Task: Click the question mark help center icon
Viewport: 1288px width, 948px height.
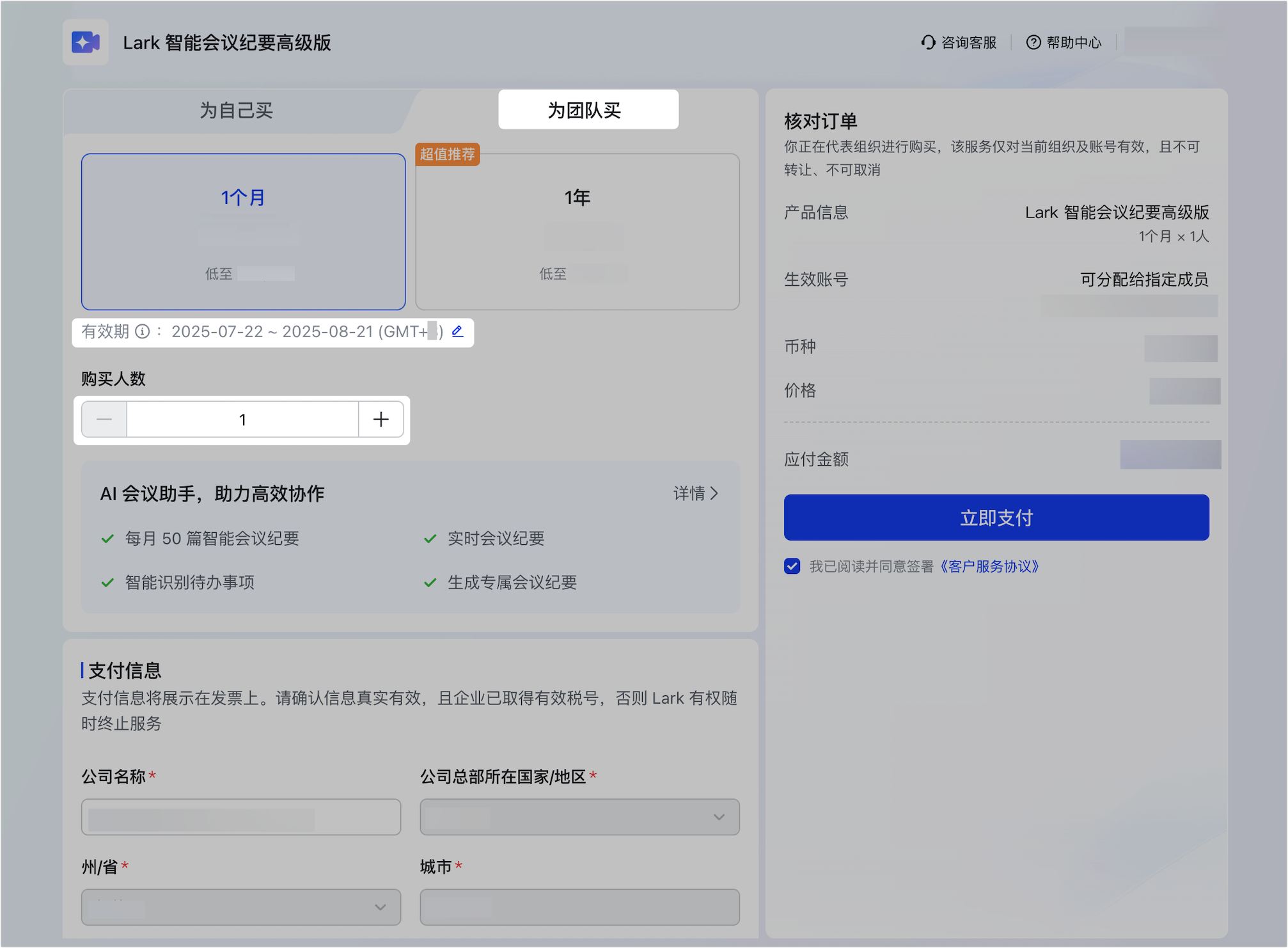Action: tap(1033, 42)
